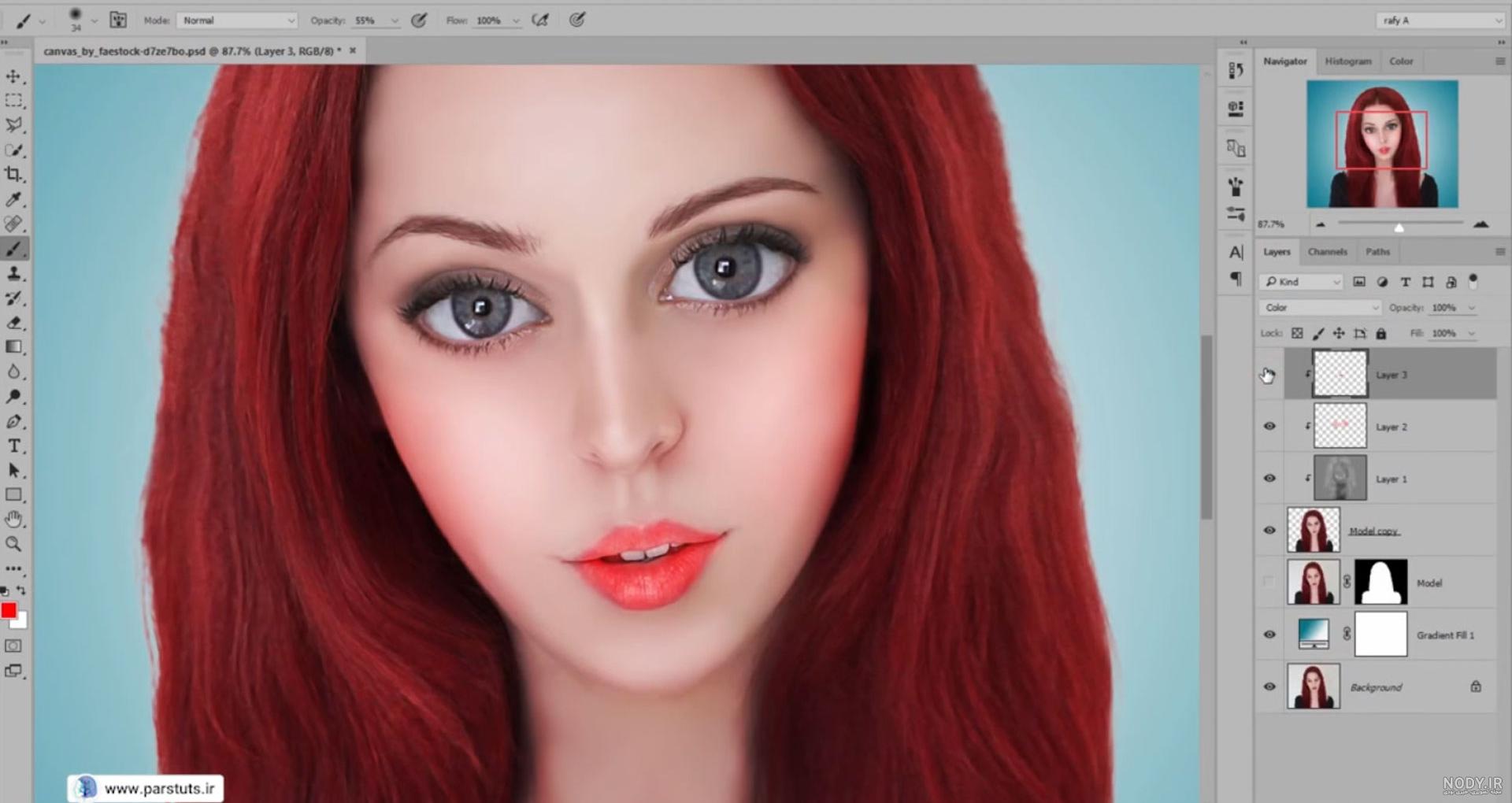The height and width of the screenshot is (803, 1512).
Task: Switch to the Color tab
Action: (1401, 61)
